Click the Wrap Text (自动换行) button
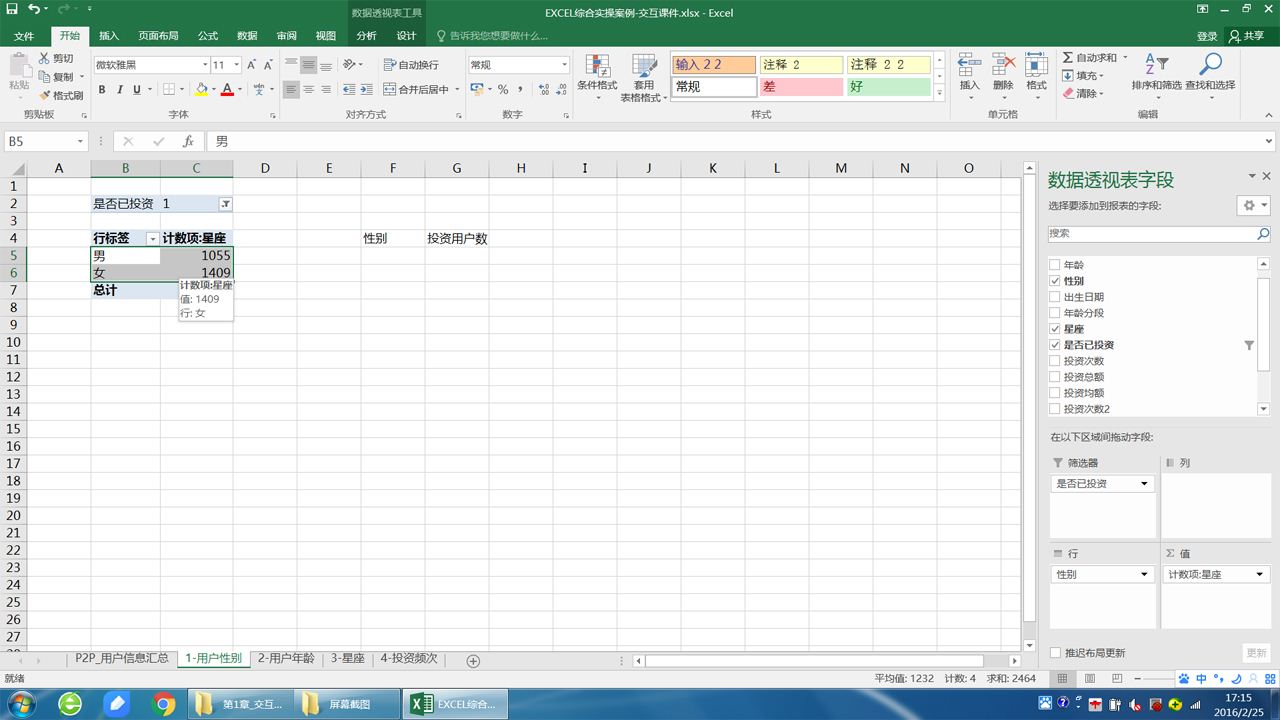Image resolution: width=1280 pixels, height=720 pixels. 412,65
